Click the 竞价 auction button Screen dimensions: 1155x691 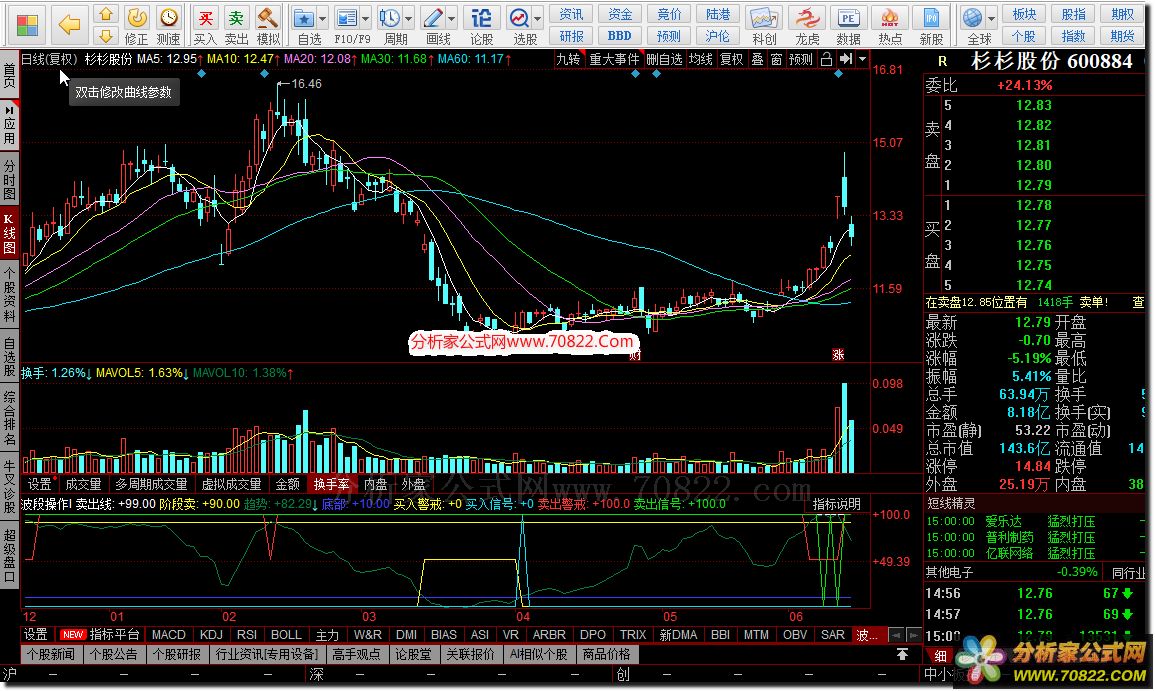669,15
